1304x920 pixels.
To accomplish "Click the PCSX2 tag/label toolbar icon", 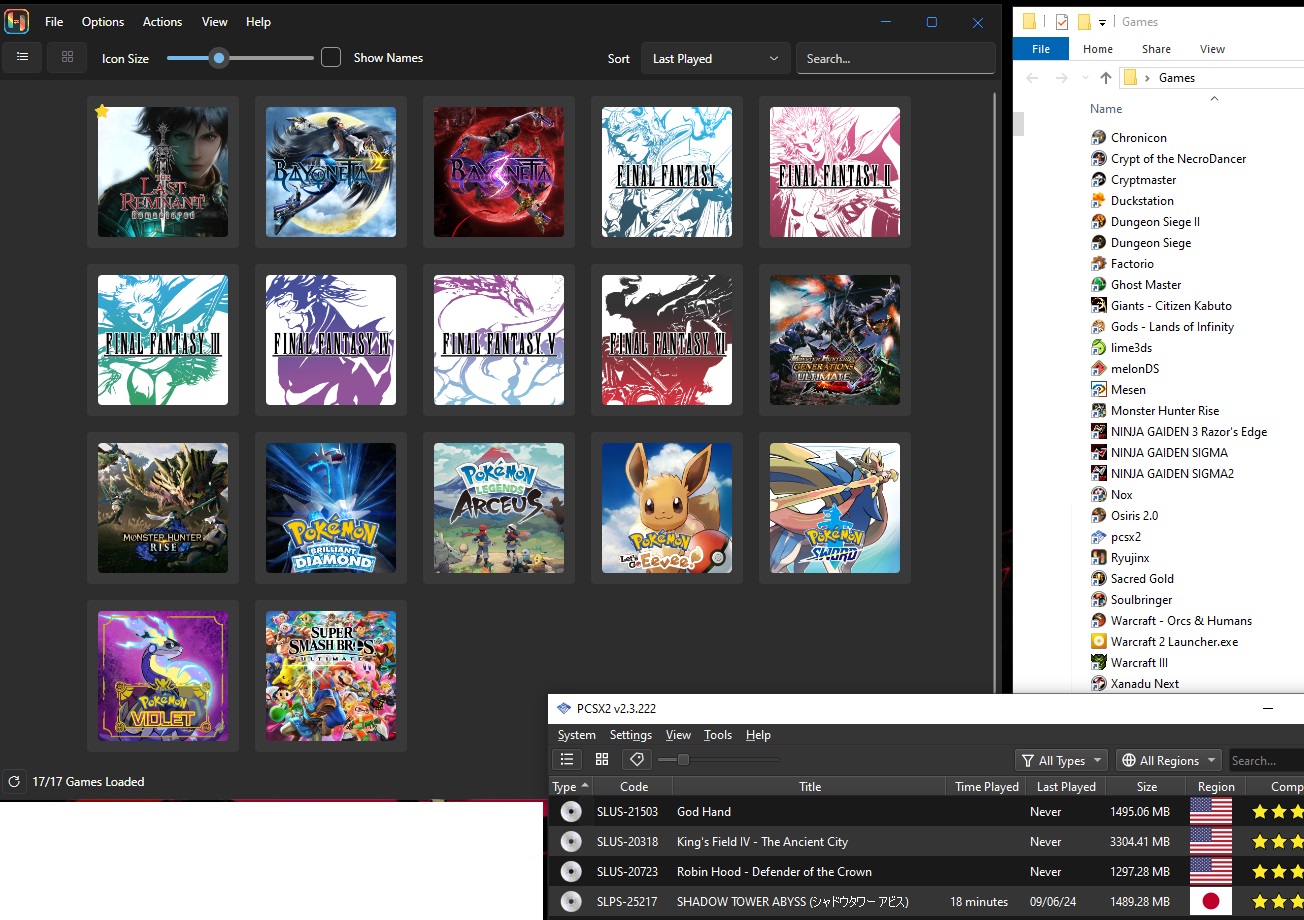I will click(637, 760).
